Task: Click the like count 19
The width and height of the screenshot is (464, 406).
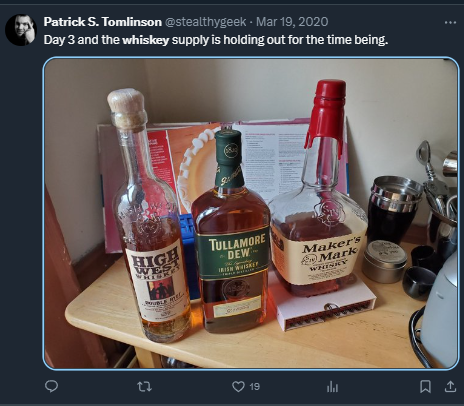Action: (255, 387)
